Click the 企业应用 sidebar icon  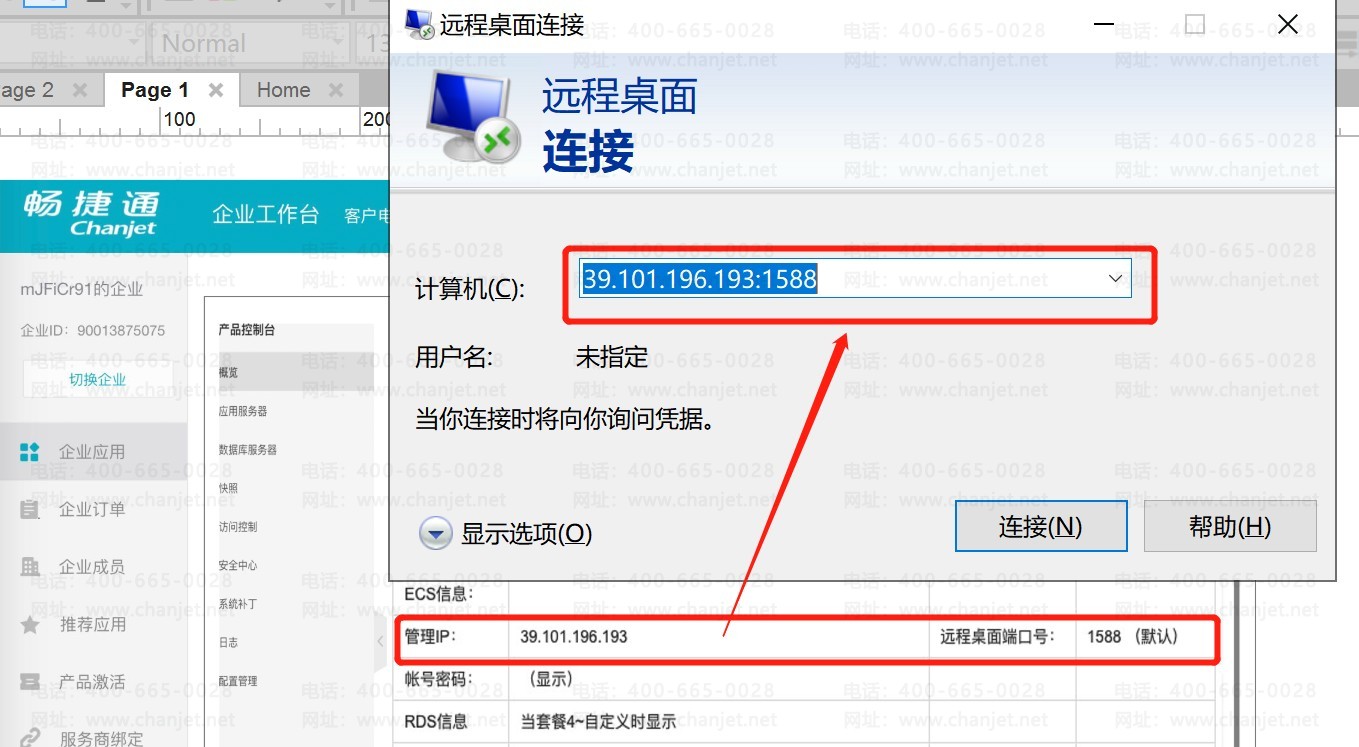coord(30,452)
